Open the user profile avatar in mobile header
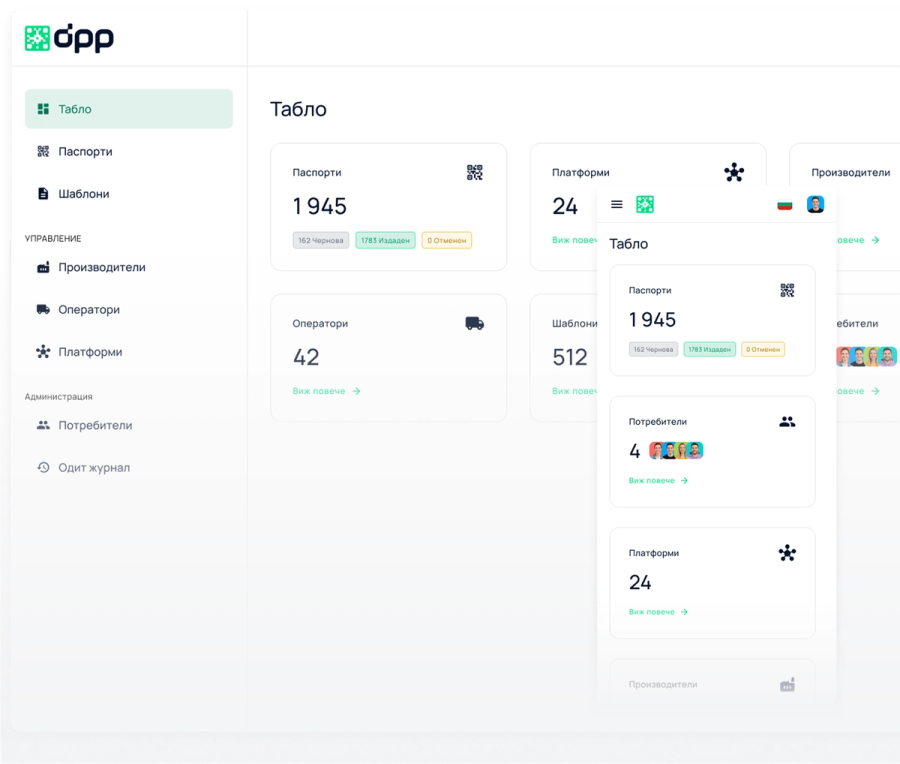 click(x=816, y=204)
